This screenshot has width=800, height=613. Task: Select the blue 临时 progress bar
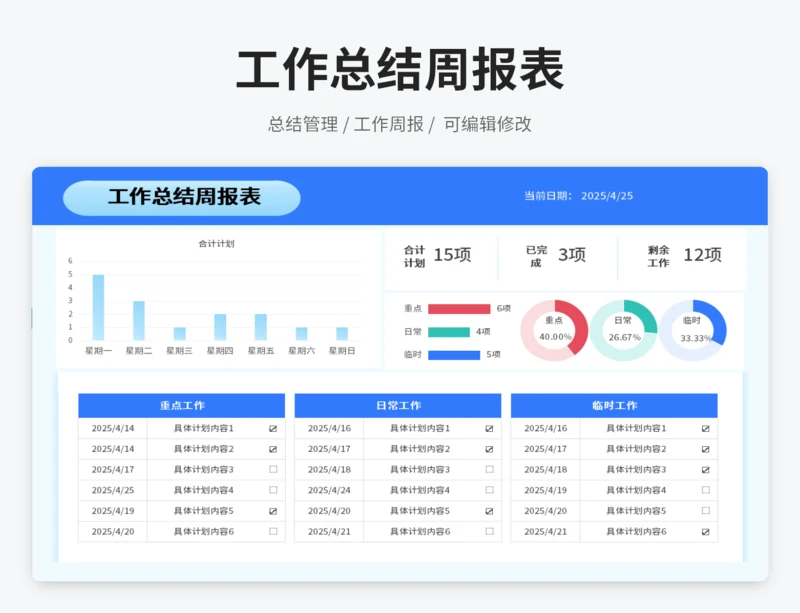coord(454,355)
